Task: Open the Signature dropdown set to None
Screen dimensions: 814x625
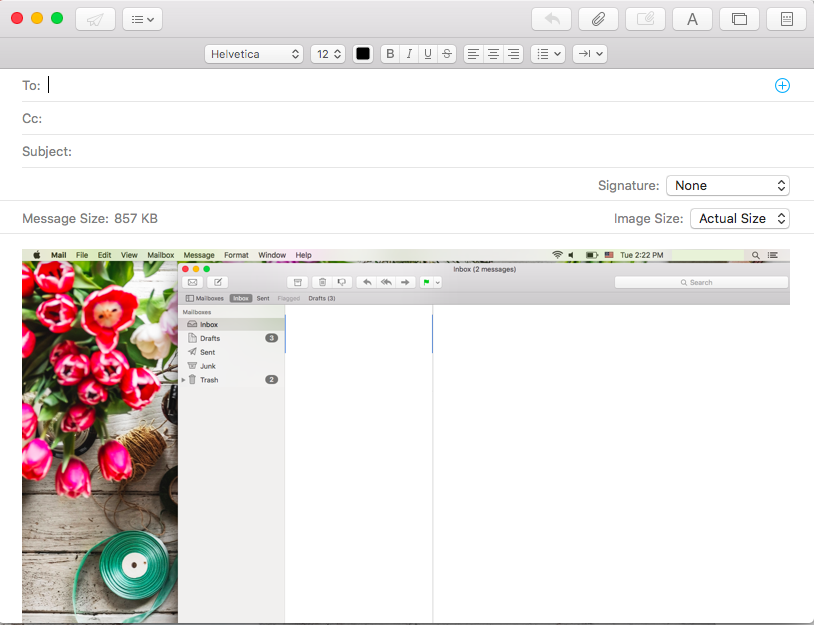Action: [727, 185]
